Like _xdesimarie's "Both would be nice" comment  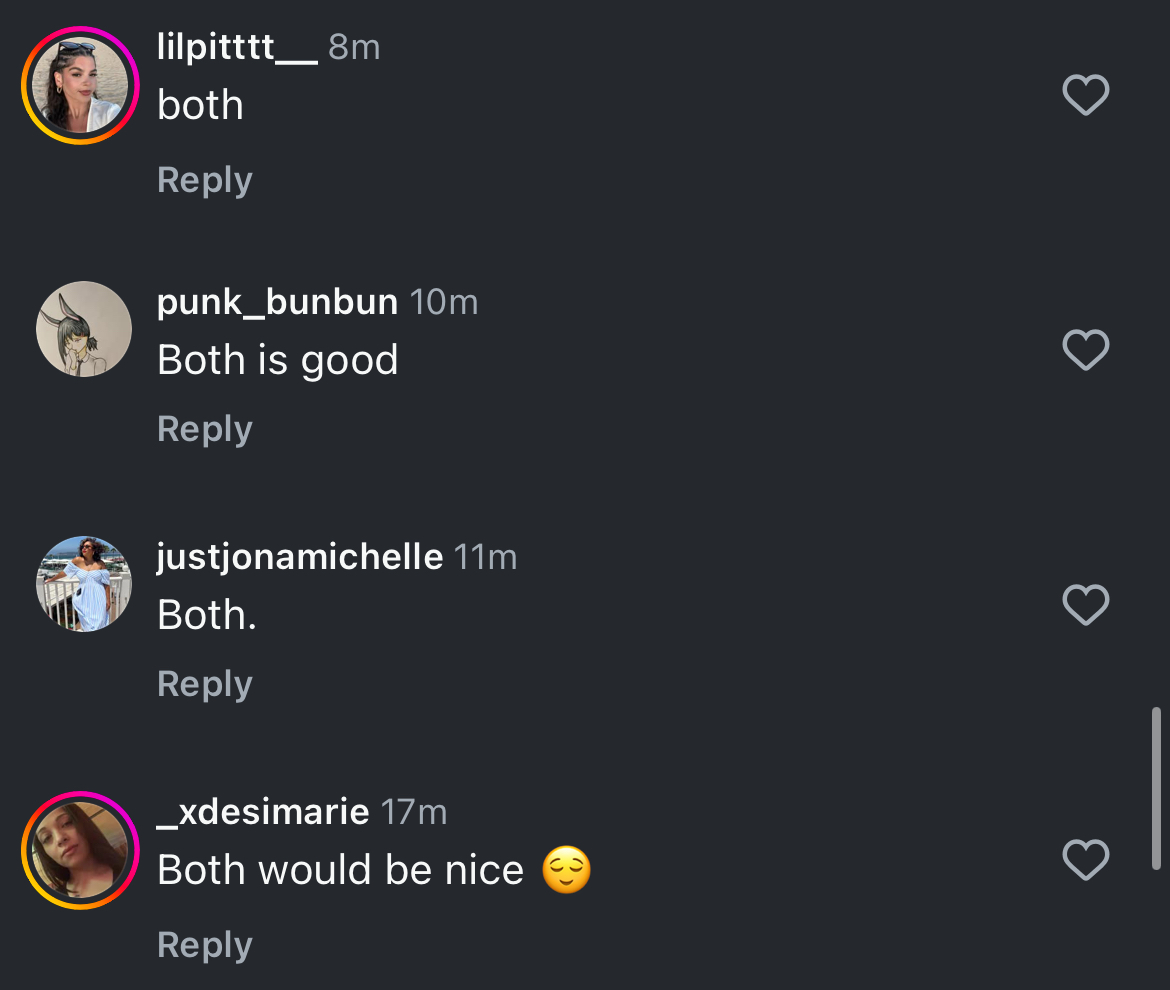coord(1085,860)
